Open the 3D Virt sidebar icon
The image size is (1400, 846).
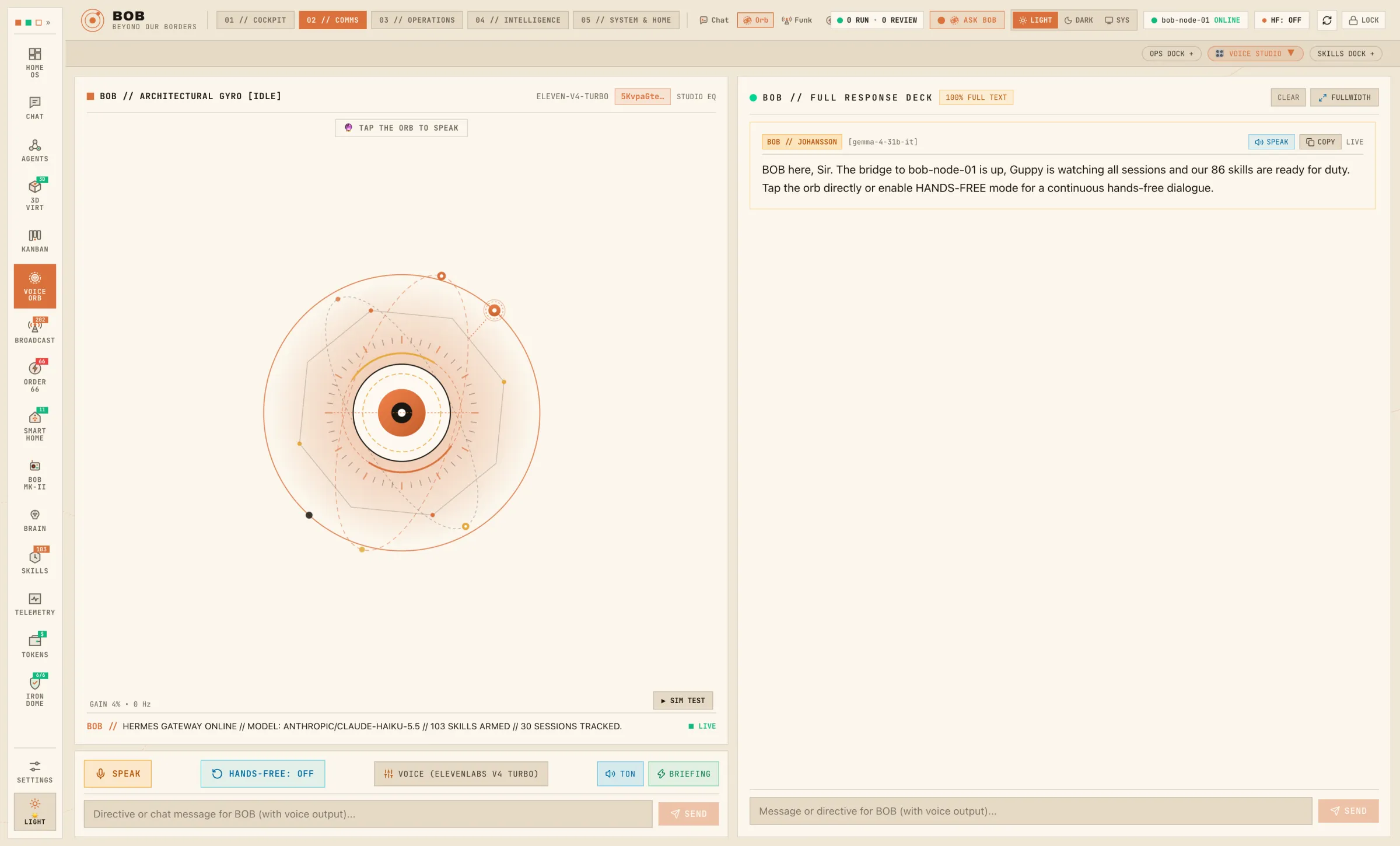(x=35, y=195)
